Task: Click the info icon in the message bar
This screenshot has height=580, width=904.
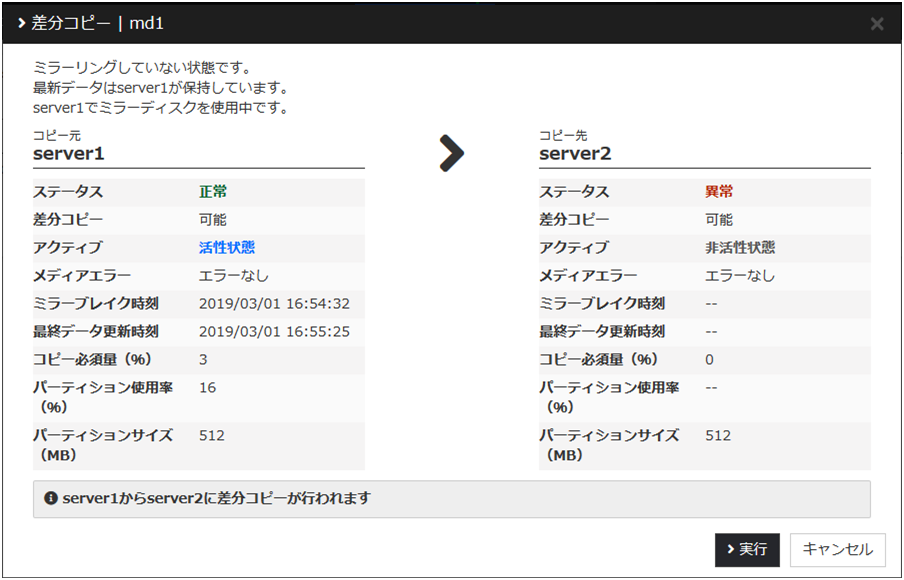Action: (50, 498)
